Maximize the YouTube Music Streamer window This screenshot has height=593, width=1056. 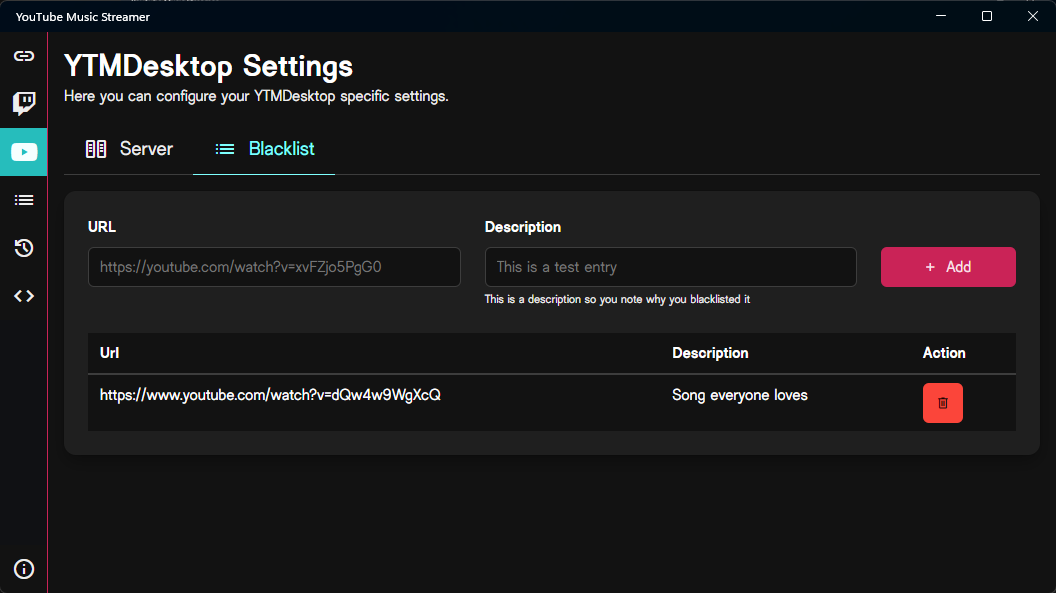tap(987, 16)
